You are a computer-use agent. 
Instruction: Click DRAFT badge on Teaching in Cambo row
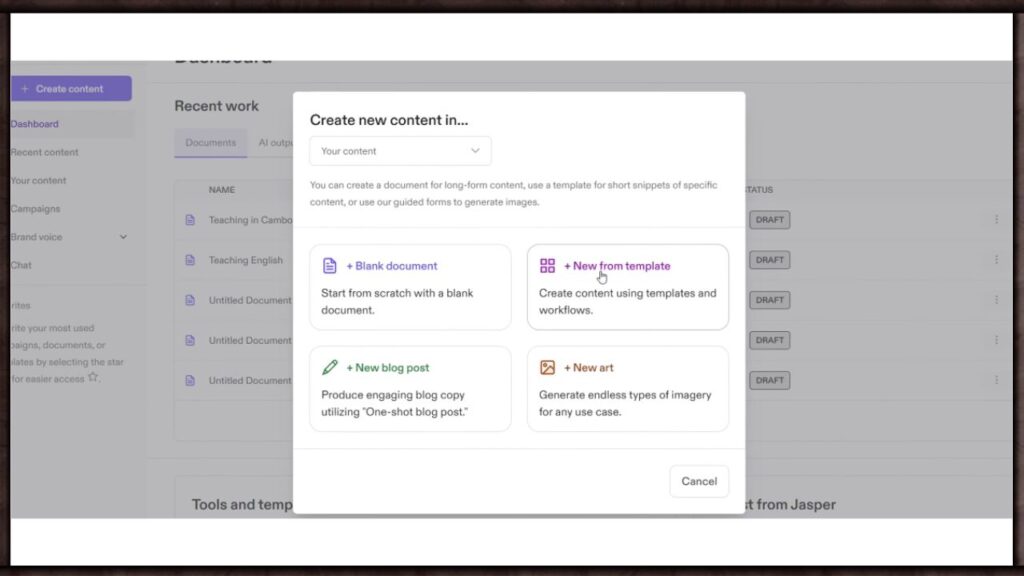point(769,220)
